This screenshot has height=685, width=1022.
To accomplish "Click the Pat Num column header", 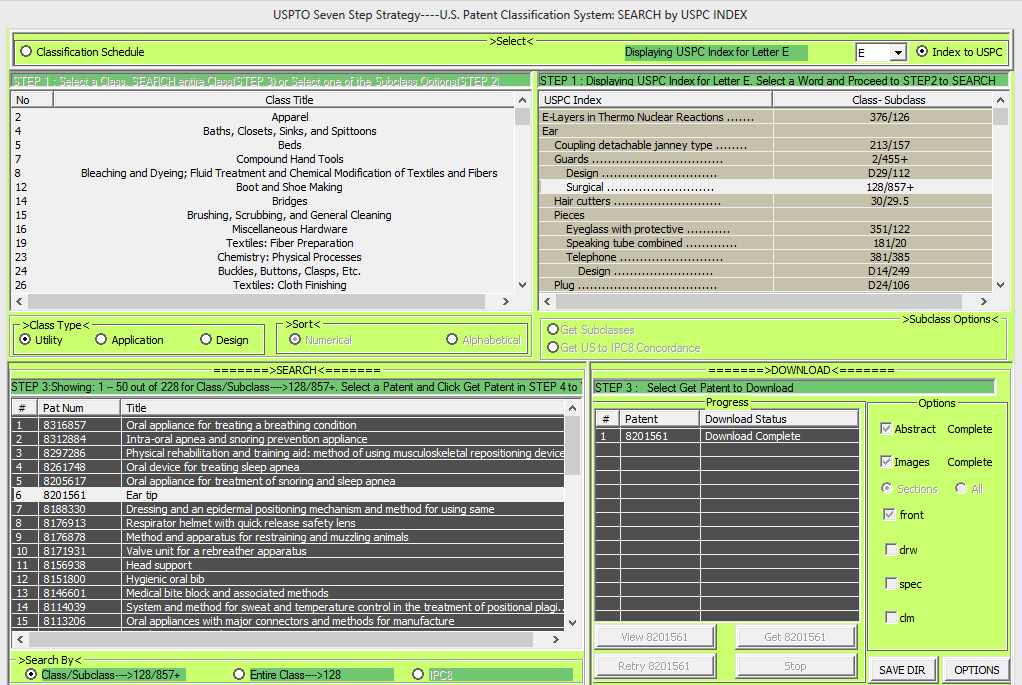I will click(x=80, y=408).
